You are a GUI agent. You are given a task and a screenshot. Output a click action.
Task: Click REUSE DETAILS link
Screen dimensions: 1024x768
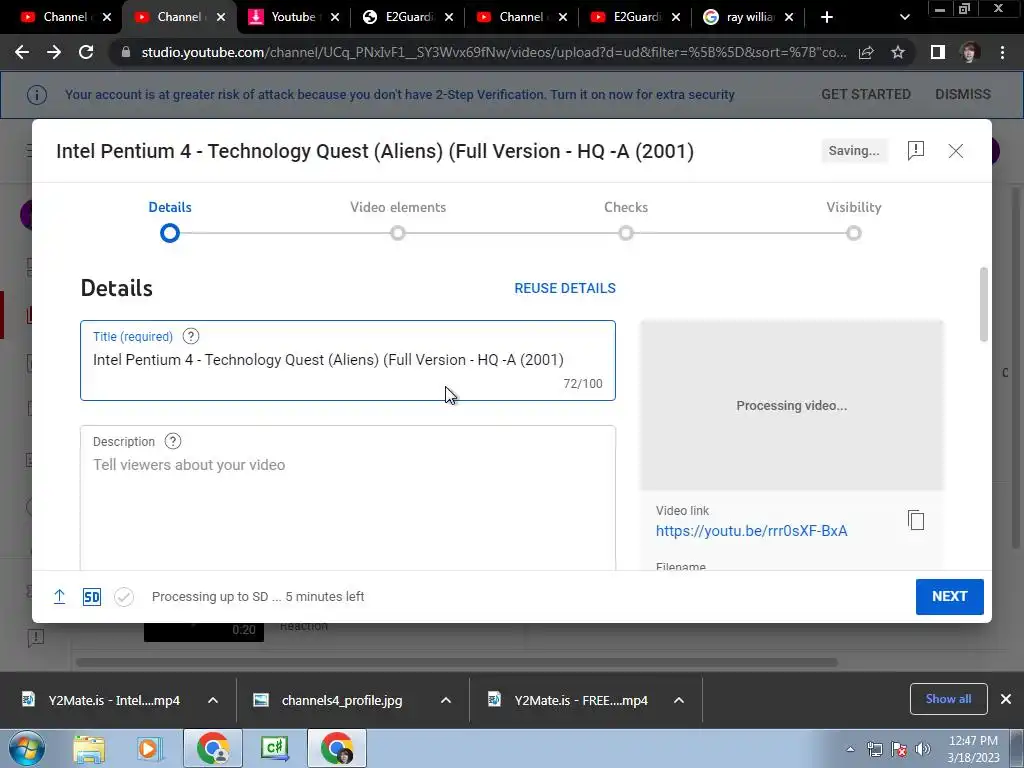565,288
